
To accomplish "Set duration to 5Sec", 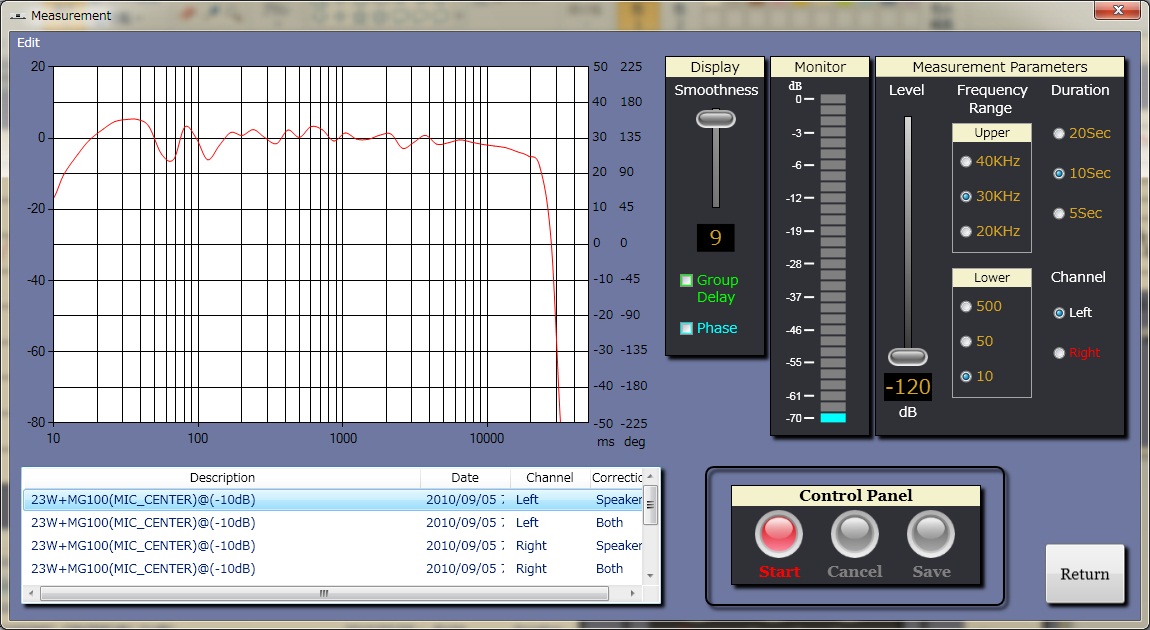I will [1059, 213].
